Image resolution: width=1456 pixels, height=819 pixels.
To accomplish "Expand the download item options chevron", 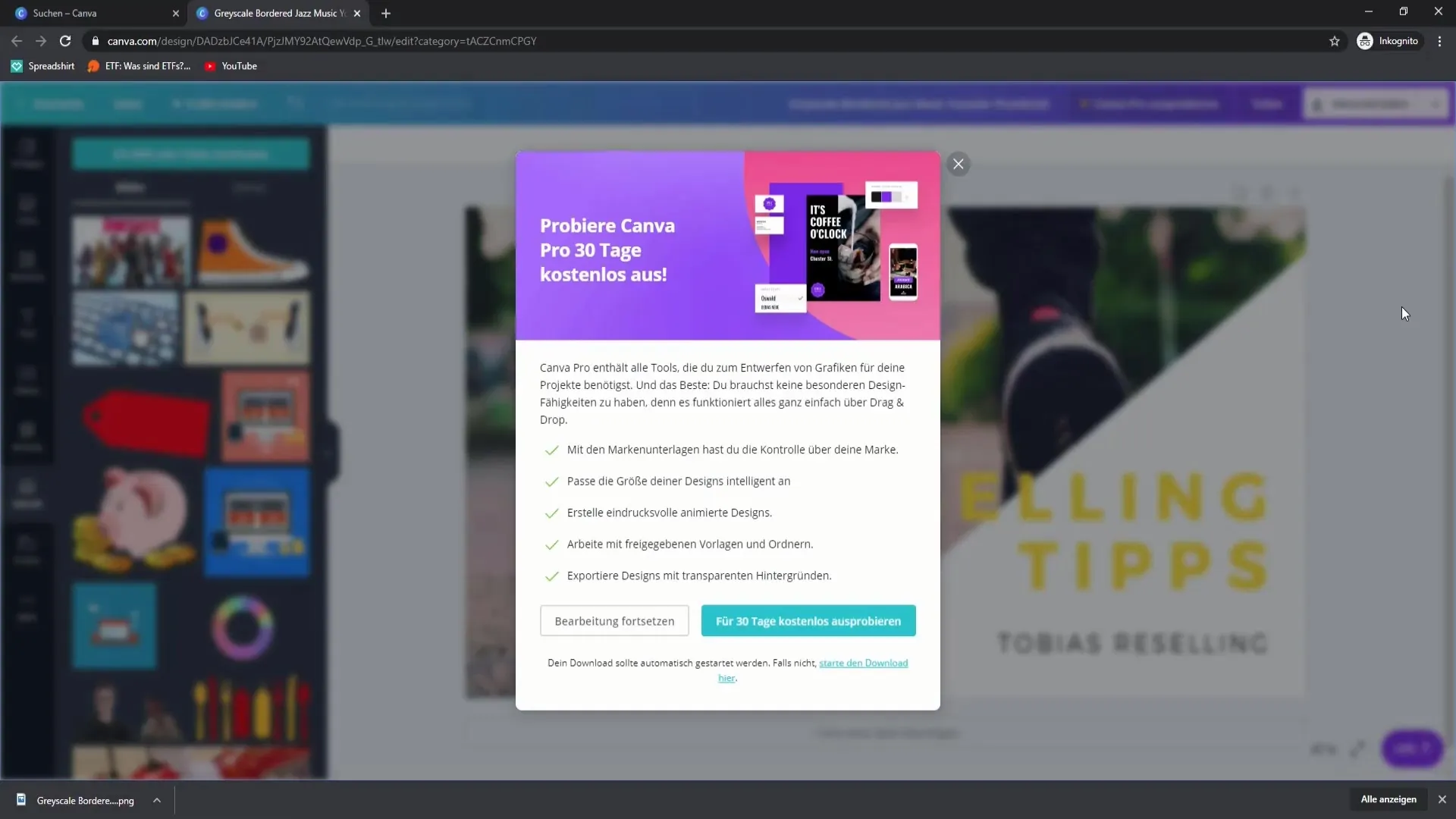I will 157,800.
